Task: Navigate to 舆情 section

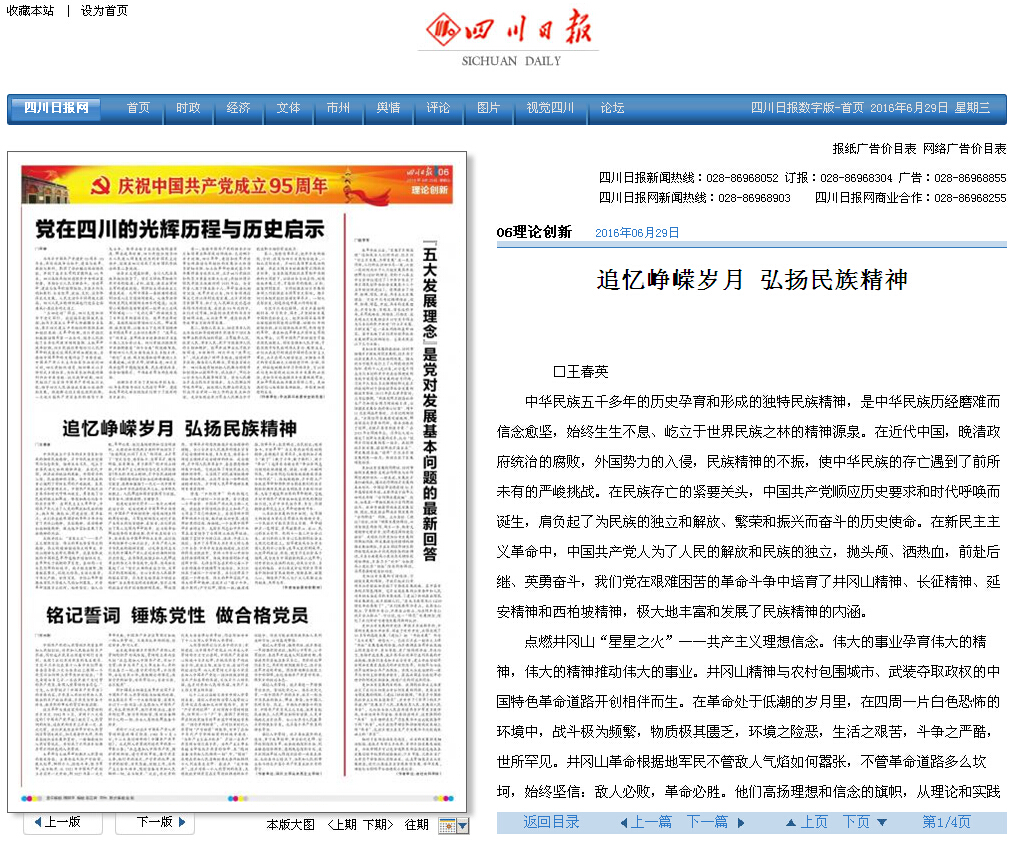Action: [x=388, y=108]
